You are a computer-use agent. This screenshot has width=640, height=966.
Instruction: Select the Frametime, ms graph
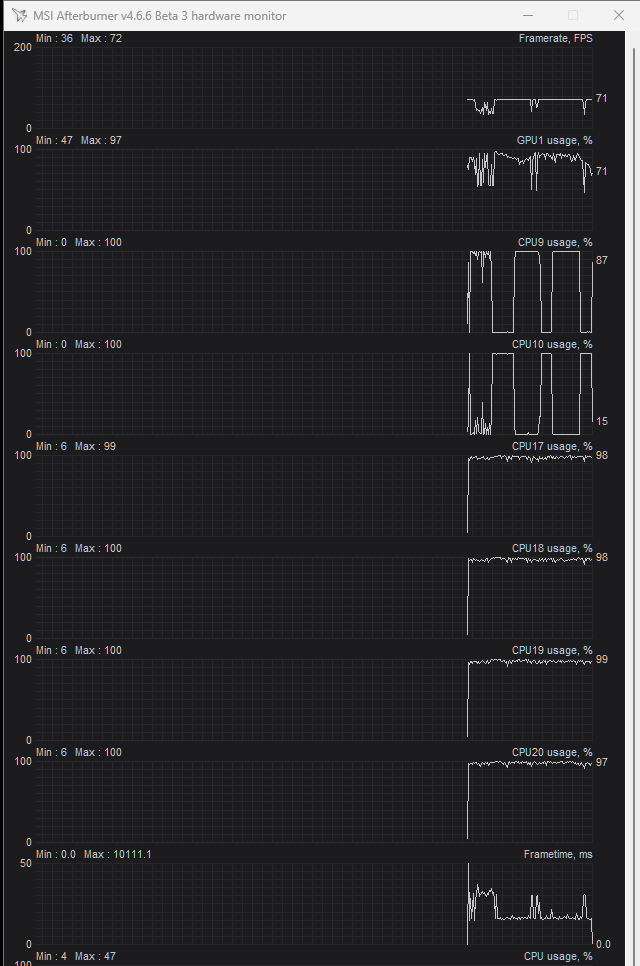pos(314,904)
